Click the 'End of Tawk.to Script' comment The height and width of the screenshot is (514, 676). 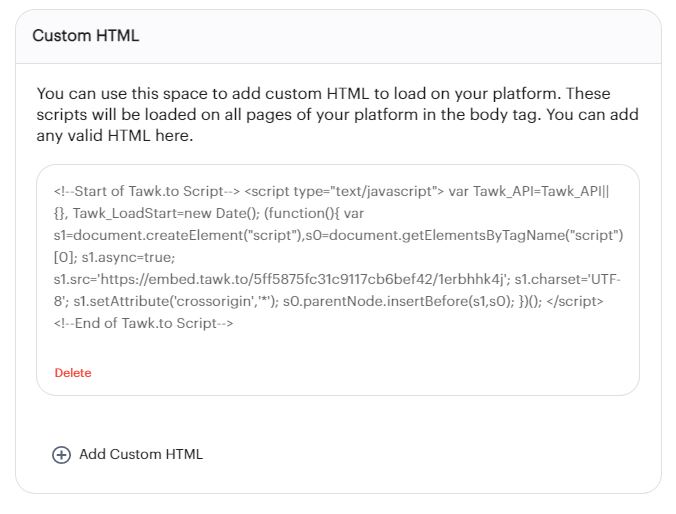(143, 323)
